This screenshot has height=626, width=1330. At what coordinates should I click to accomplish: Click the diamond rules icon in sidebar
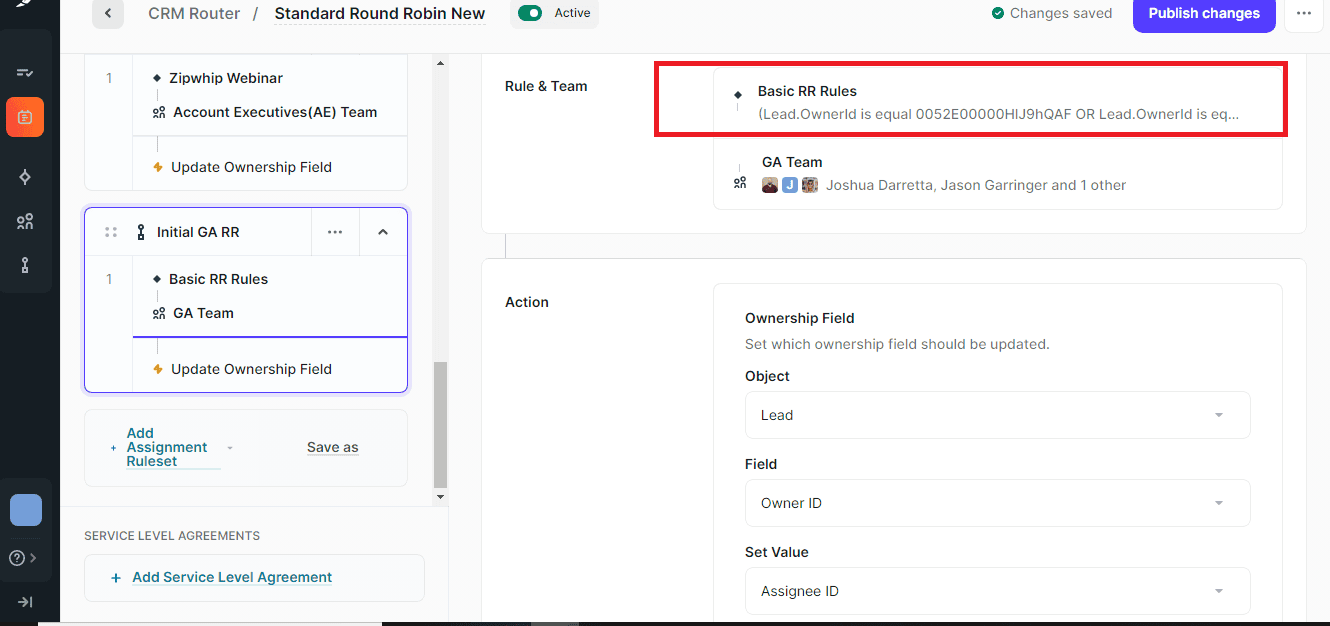[25, 177]
